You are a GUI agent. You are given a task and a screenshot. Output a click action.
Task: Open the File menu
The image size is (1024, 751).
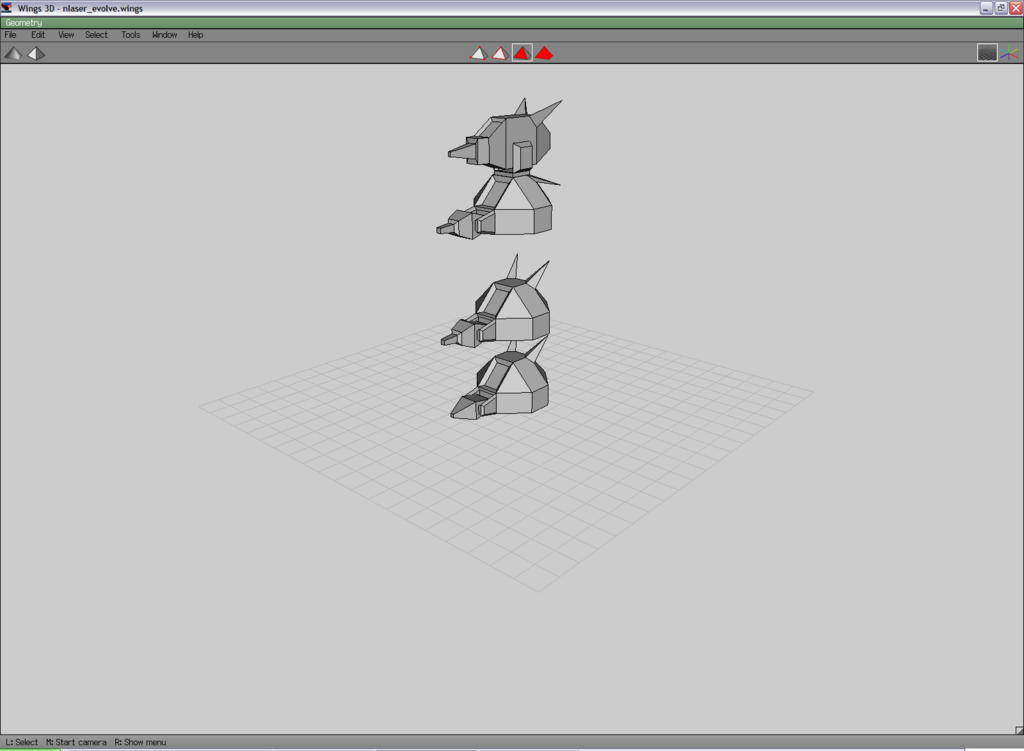coord(11,35)
